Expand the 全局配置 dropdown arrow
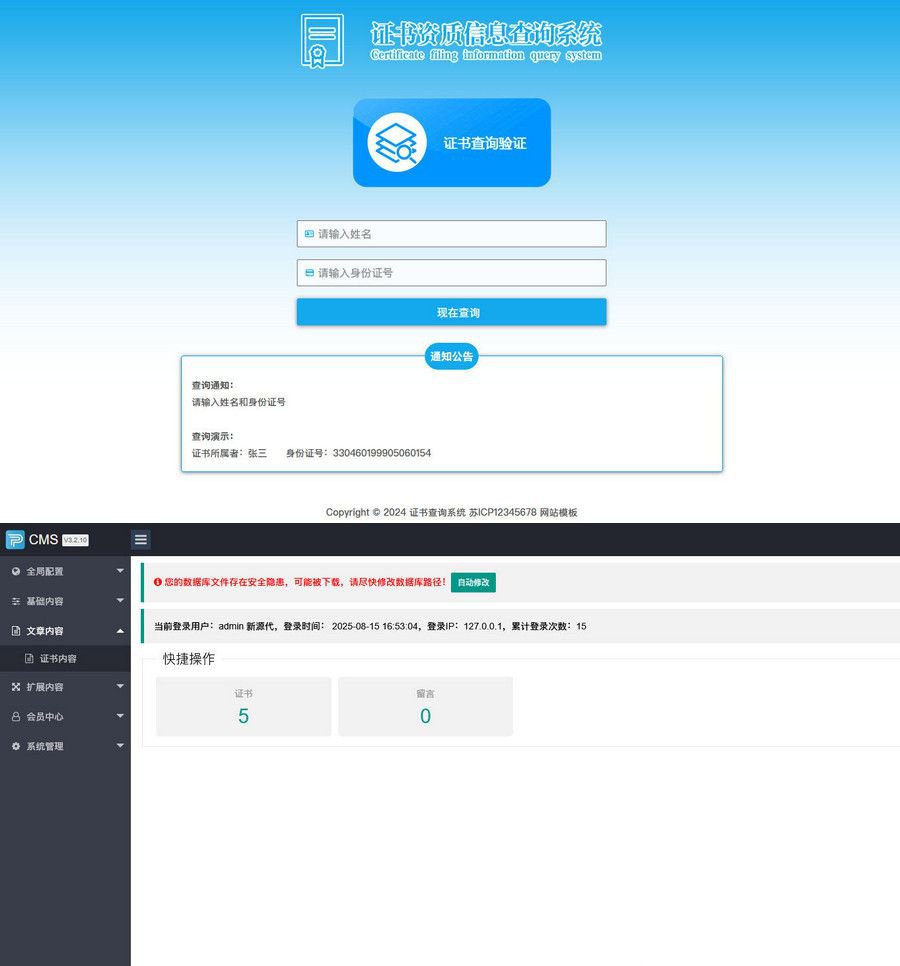 click(120, 571)
